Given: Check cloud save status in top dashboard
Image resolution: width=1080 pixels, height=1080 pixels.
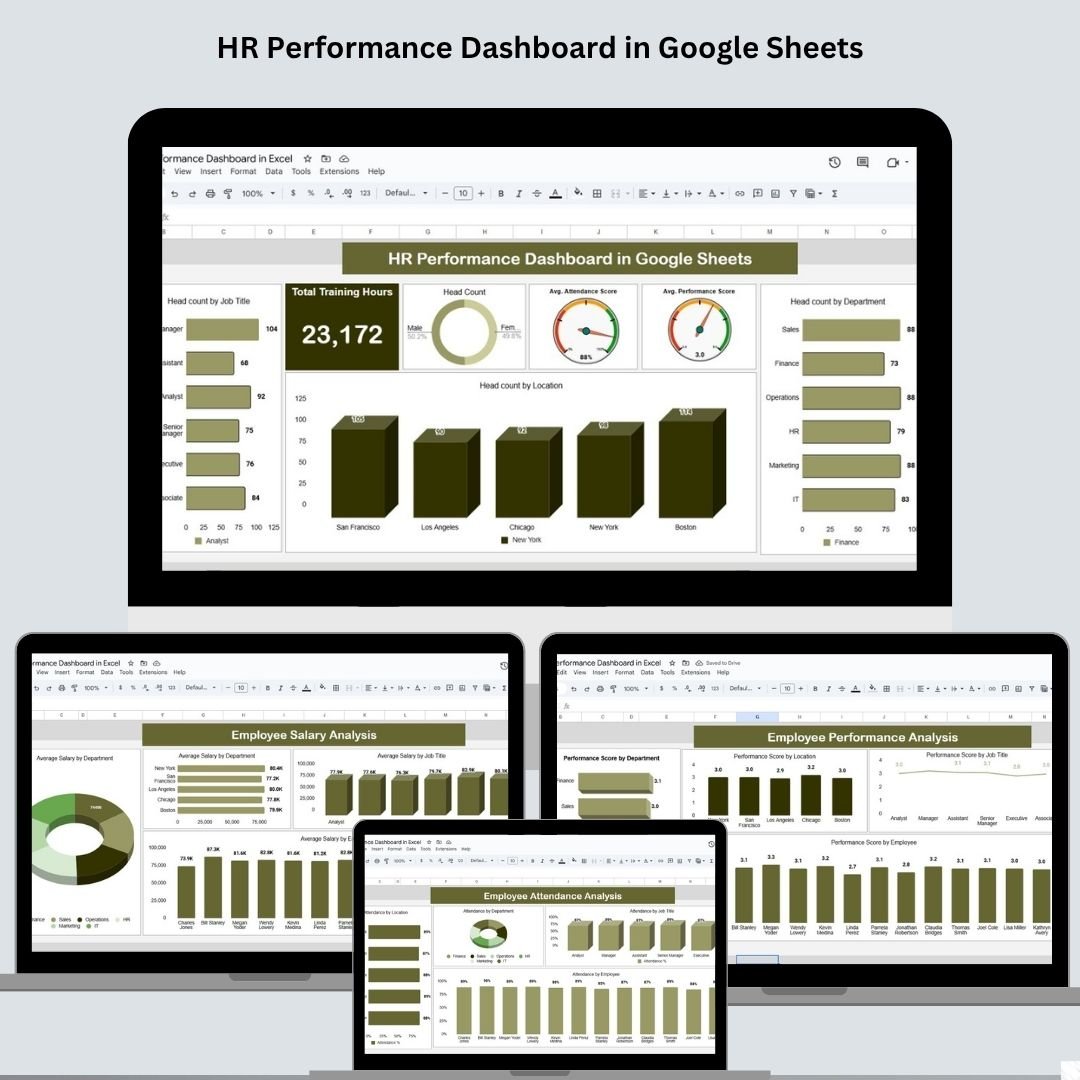Looking at the screenshot, I should coord(344,158).
